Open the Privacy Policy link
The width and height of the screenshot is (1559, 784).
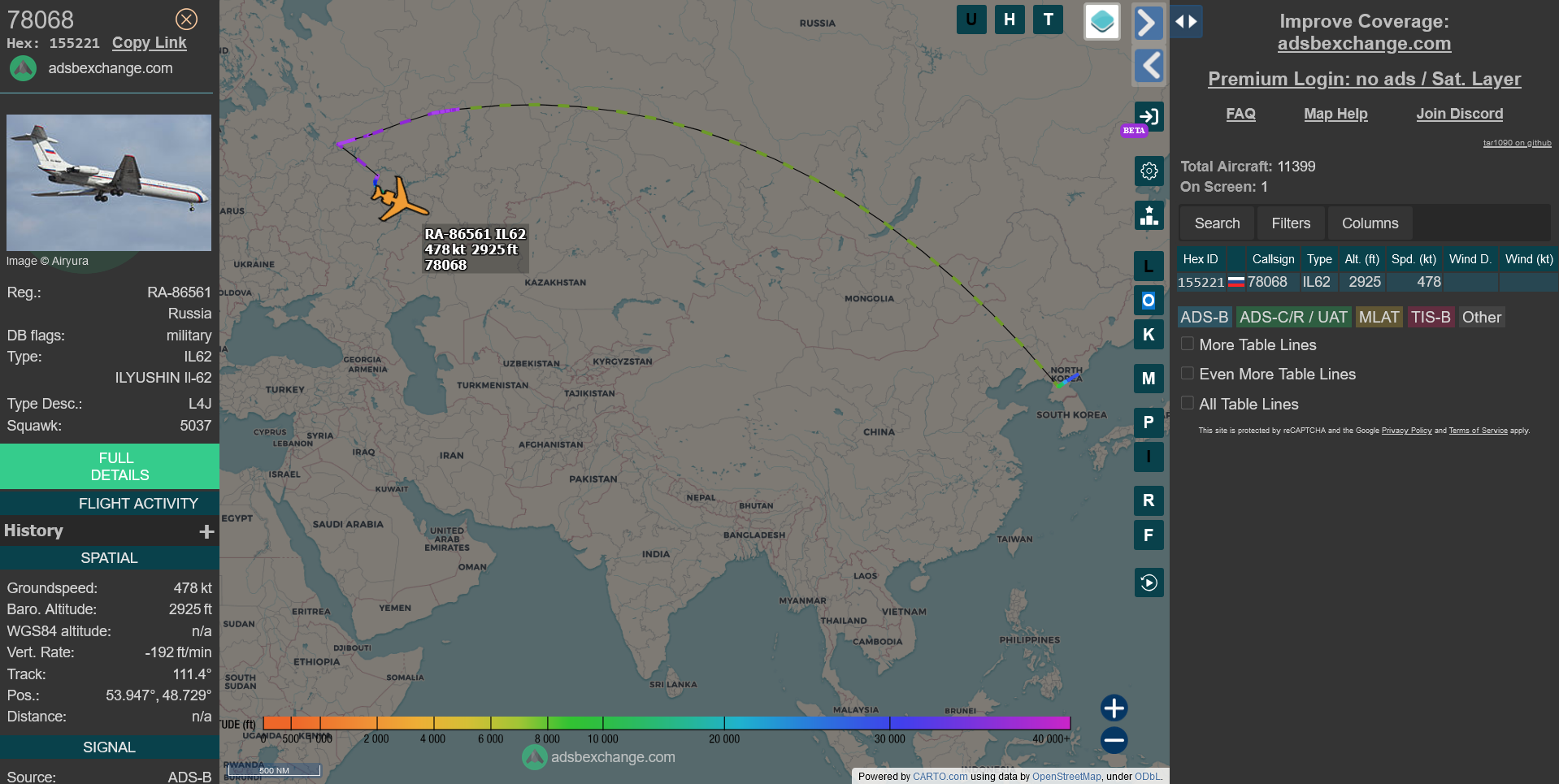[x=1406, y=431]
